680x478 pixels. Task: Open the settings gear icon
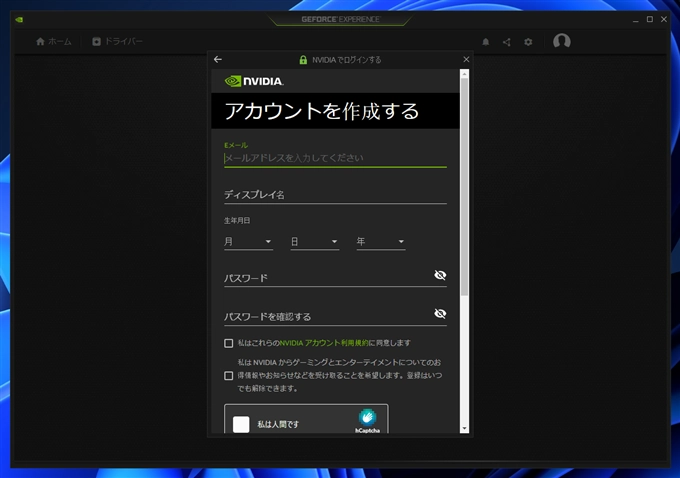tap(528, 42)
